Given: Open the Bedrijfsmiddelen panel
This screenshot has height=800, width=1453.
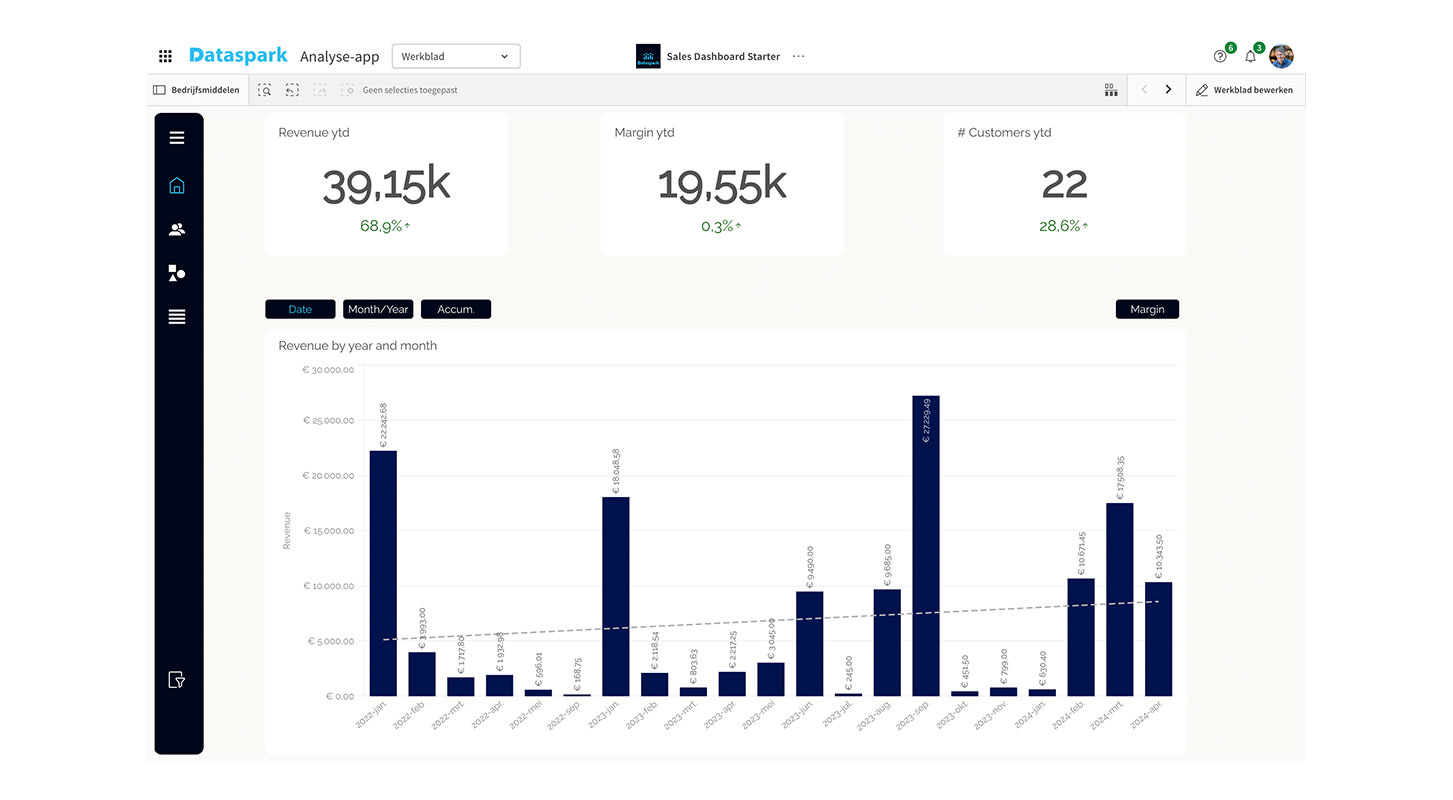Looking at the screenshot, I should pos(197,89).
